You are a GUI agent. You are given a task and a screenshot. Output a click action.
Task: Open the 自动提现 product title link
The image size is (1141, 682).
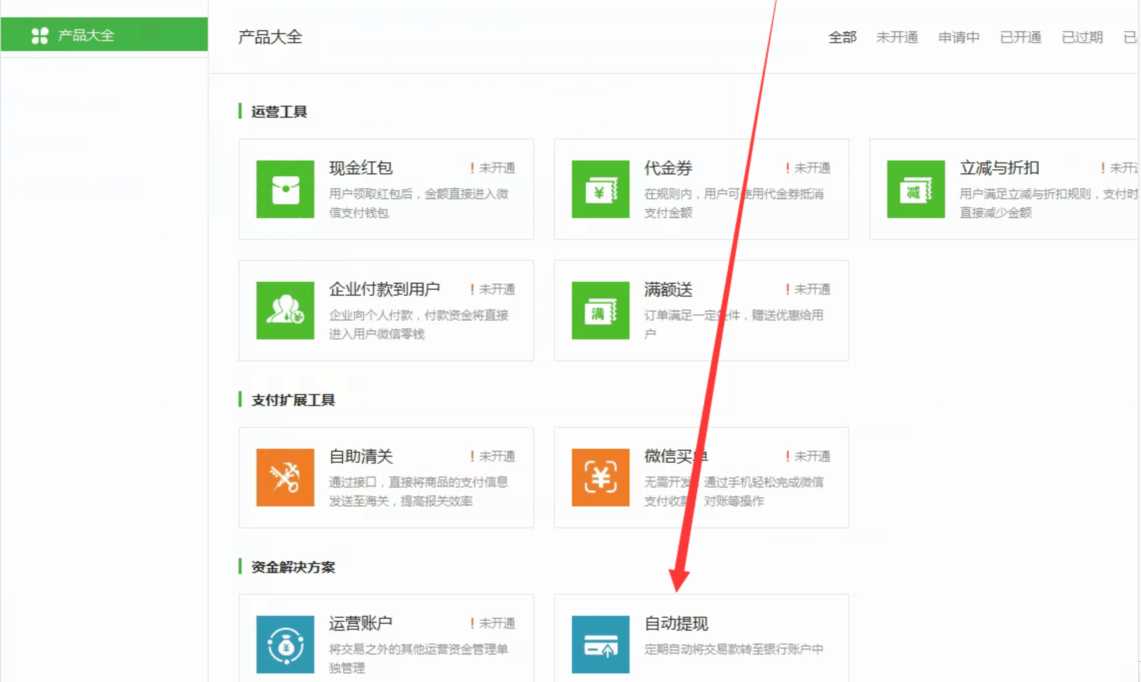click(x=676, y=624)
